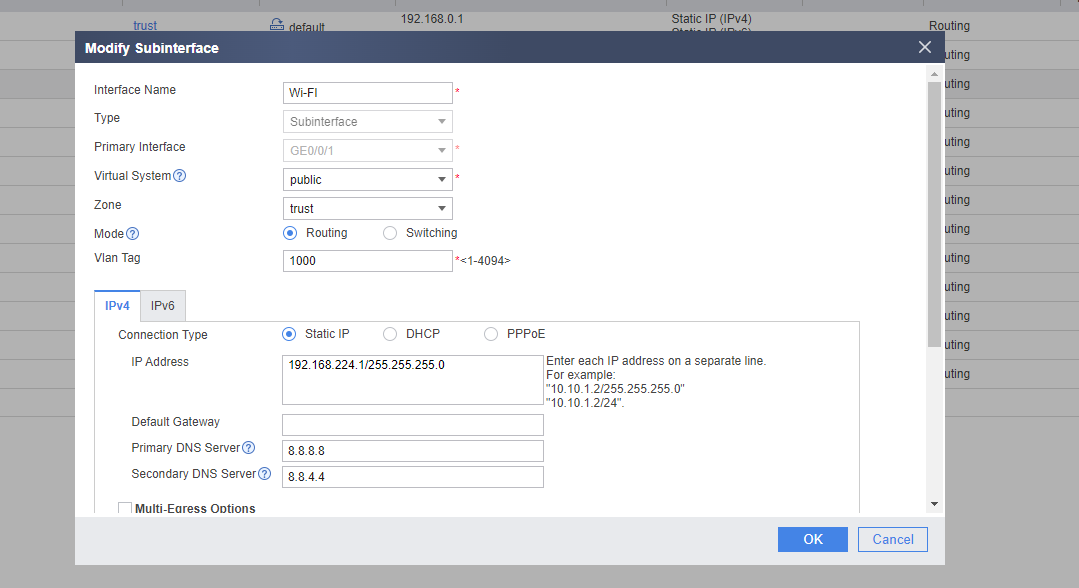Close the Modify Subinterface dialog
Viewport: 1079px width, 588px height.
(924, 47)
